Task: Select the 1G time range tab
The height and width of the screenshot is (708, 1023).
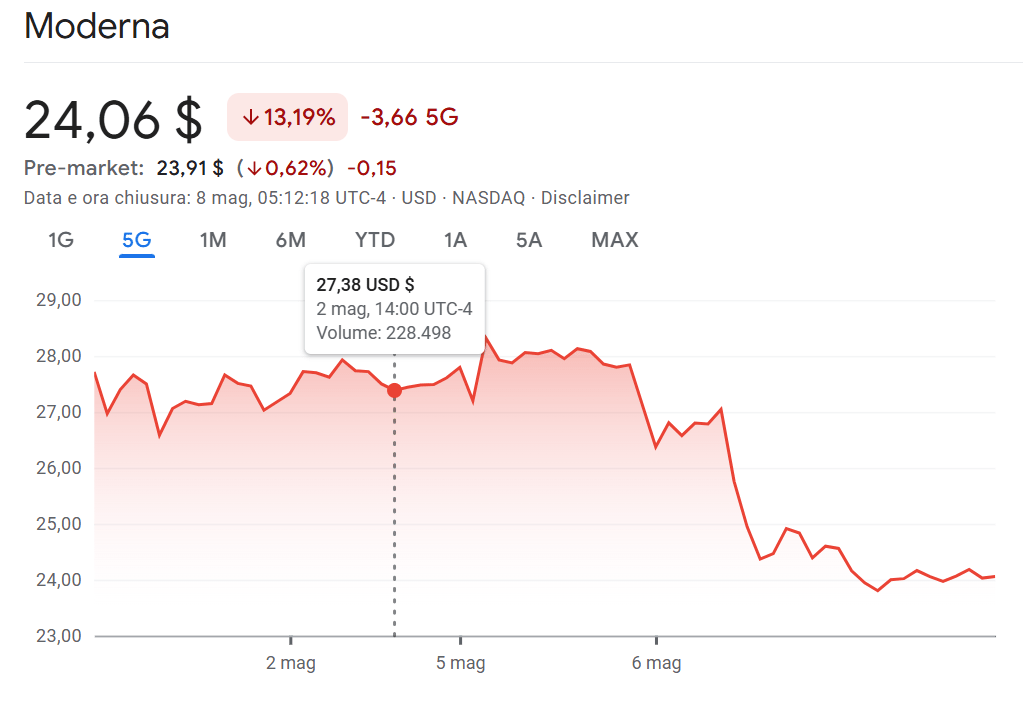Action: [x=61, y=240]
